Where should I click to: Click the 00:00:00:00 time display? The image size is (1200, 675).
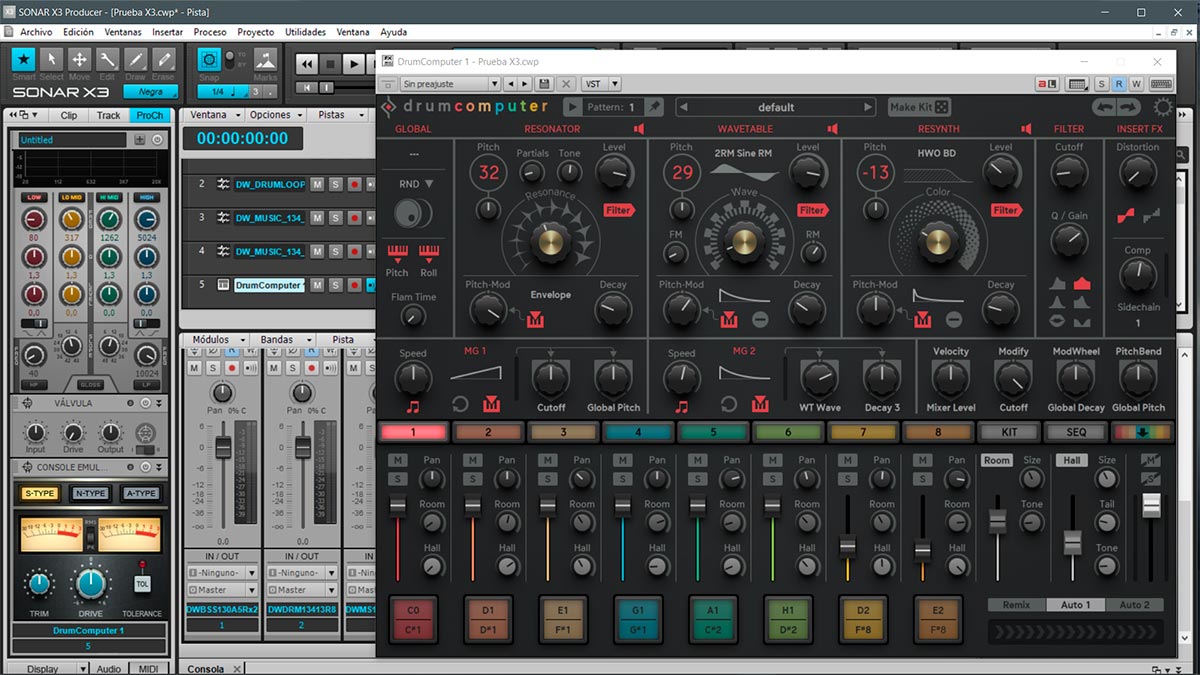[241, 138]
